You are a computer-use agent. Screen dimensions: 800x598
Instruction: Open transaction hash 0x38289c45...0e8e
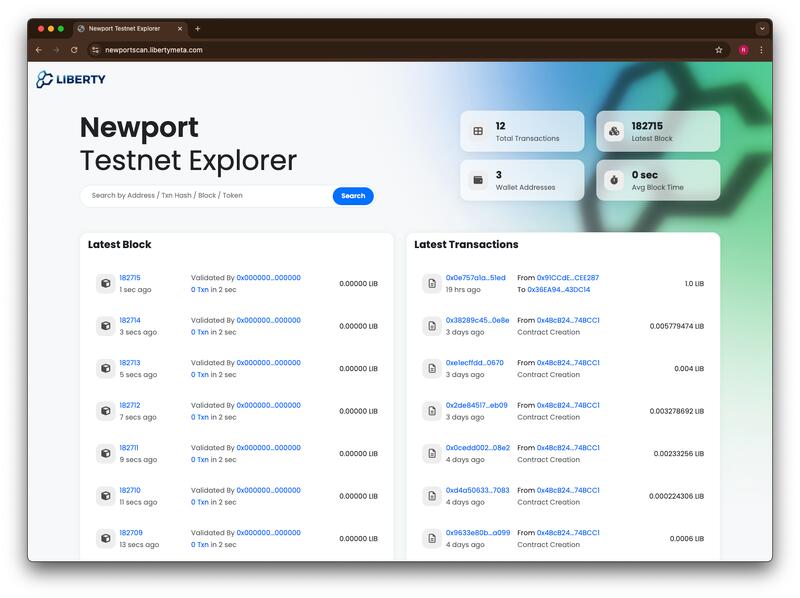(478, 320)
